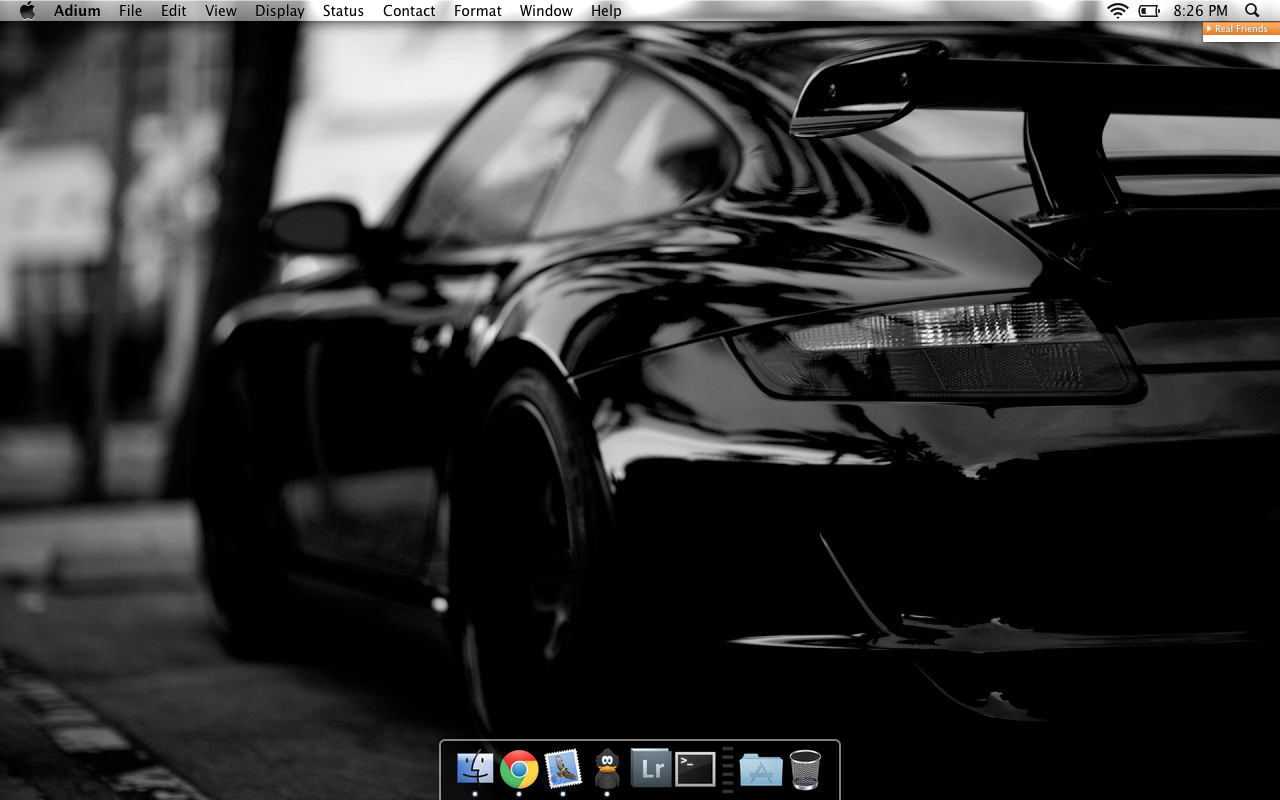Open the Applications folder stack in dock
The width and height of the screenshot is (1280, 800).
coord(761,769)
